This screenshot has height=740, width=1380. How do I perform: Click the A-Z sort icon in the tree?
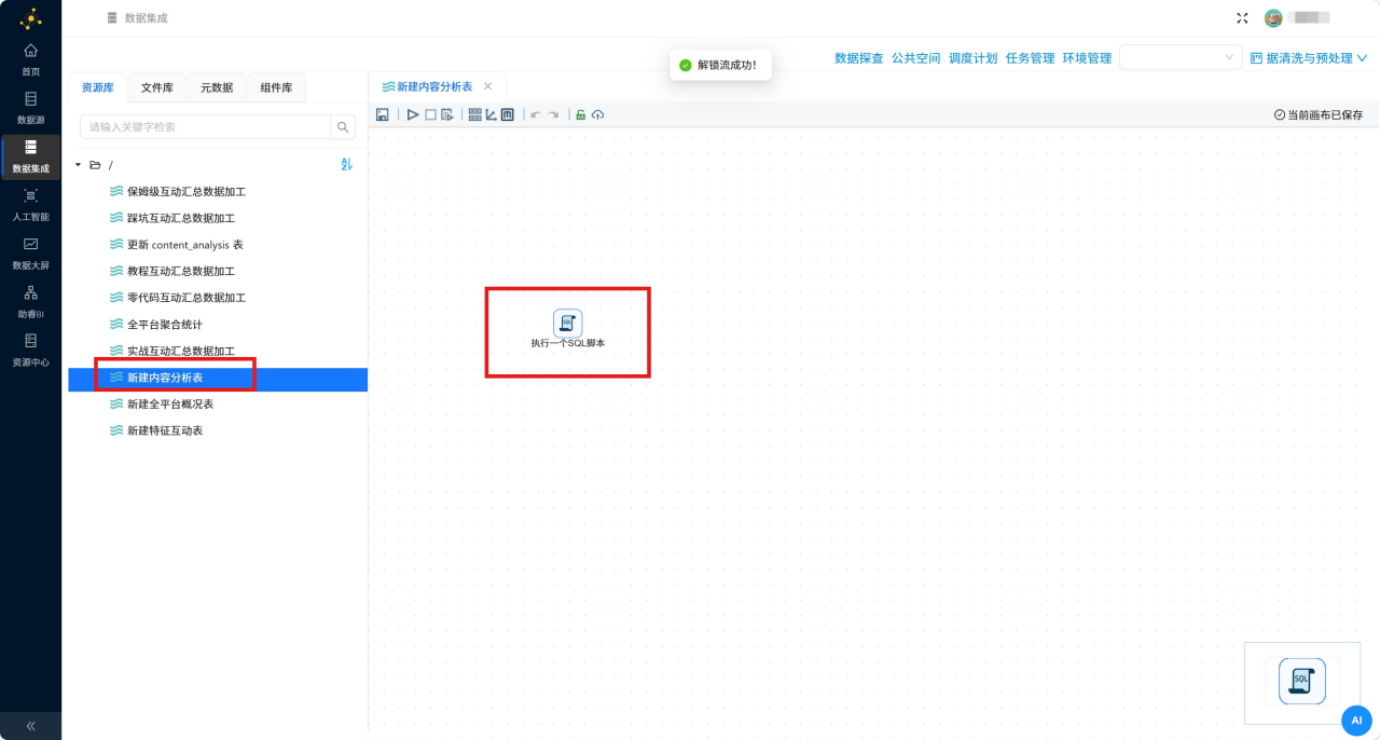tap(347, 164)
